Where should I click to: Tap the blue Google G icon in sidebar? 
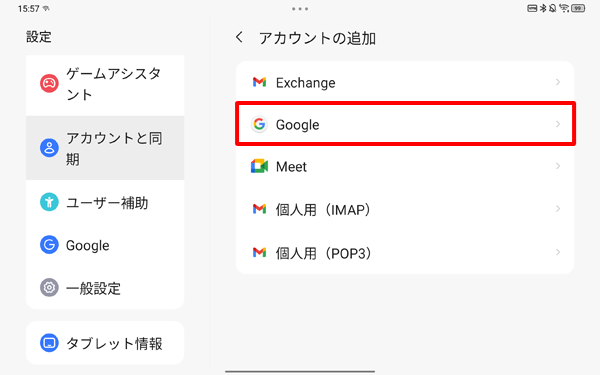[49, 245]
